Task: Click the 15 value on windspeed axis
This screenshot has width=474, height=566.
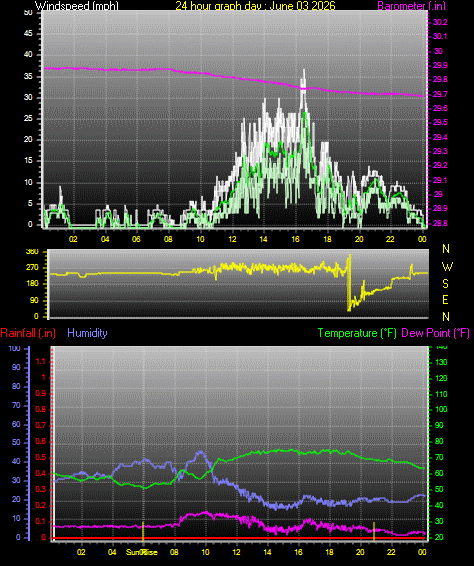Action: click(x=28, y=161)
